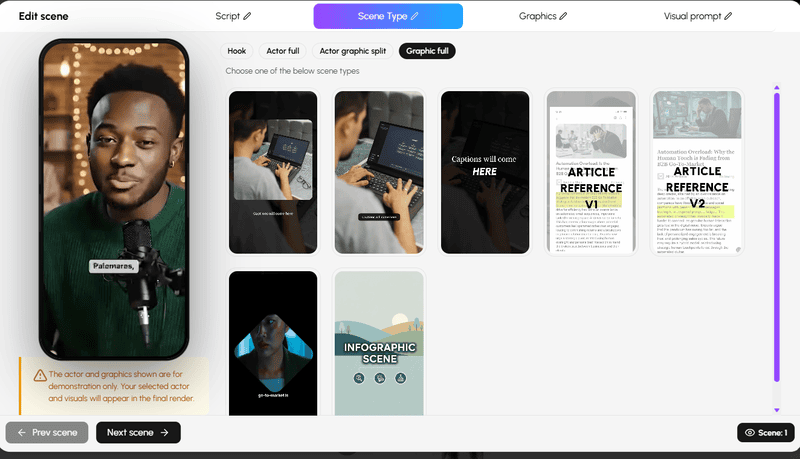Viewport: 800px width, 459px height.
Task: Click the warning triangle icon in the notice
Action: 40,376
